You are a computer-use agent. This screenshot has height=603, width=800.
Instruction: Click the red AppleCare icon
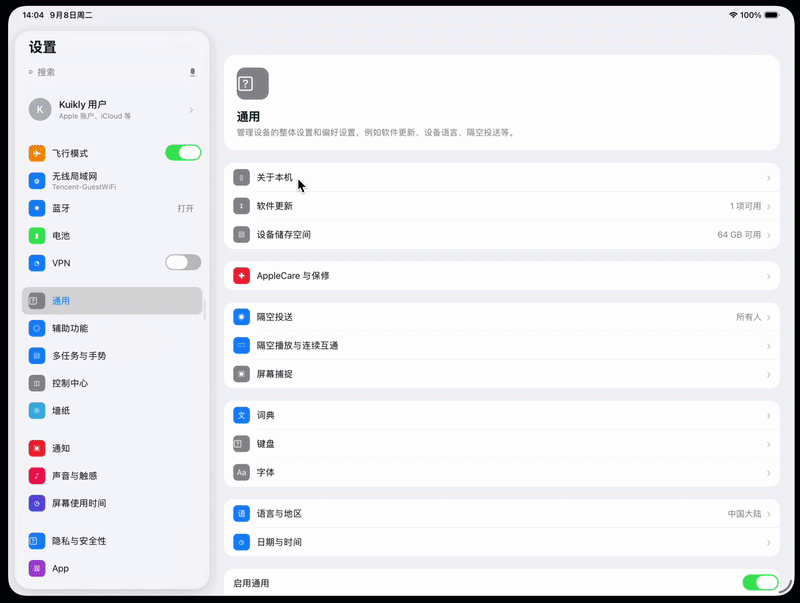241,276
